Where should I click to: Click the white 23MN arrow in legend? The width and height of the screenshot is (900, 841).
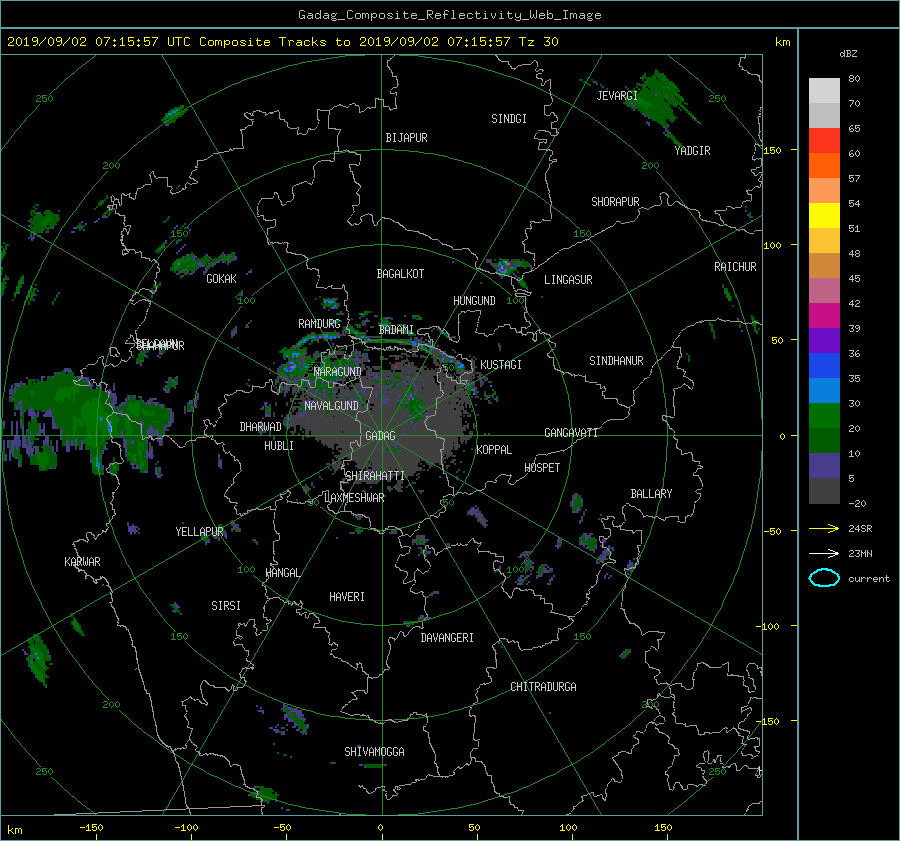pos(824,553)
